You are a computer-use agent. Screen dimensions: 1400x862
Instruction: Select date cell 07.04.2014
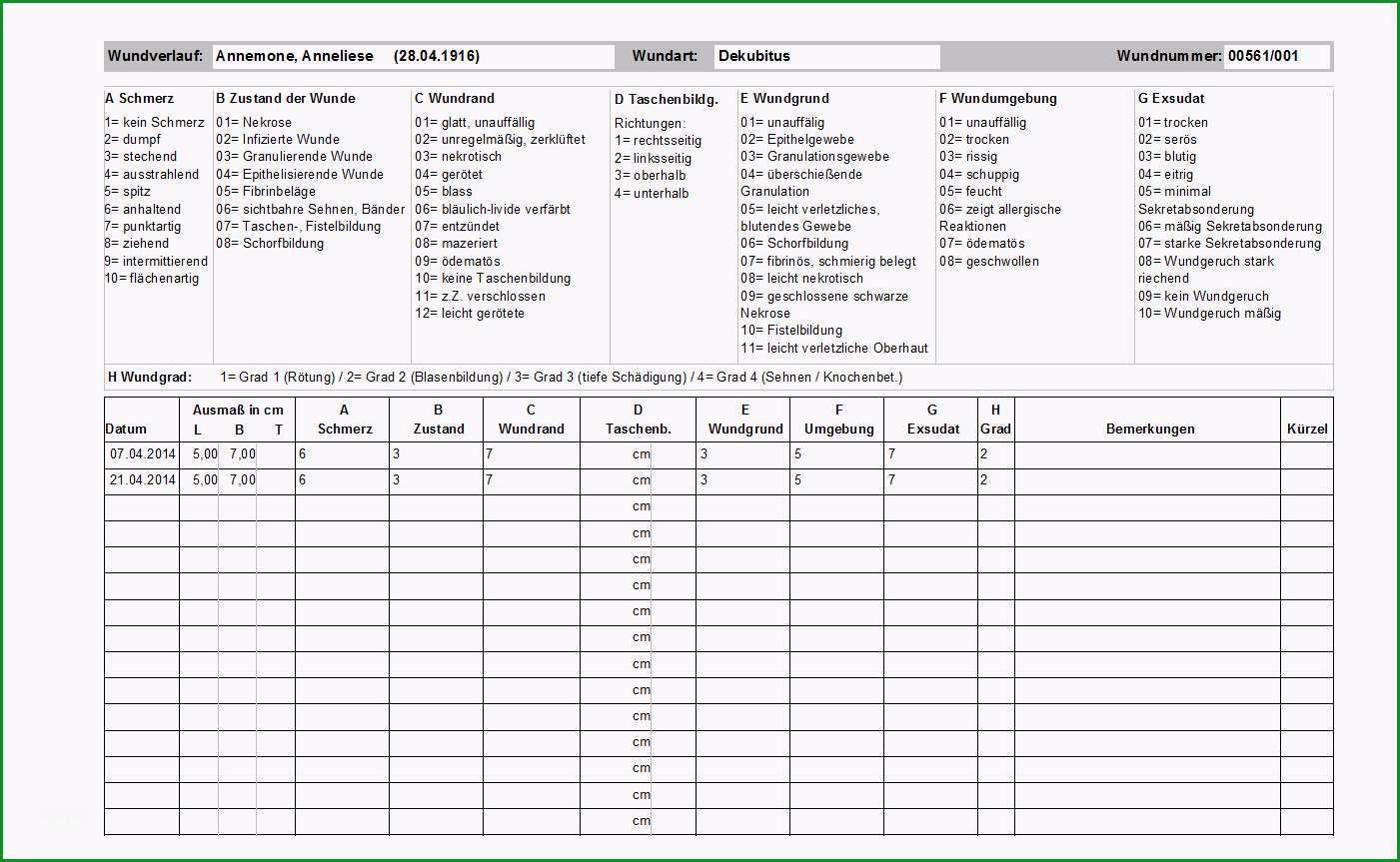point(142,454)
